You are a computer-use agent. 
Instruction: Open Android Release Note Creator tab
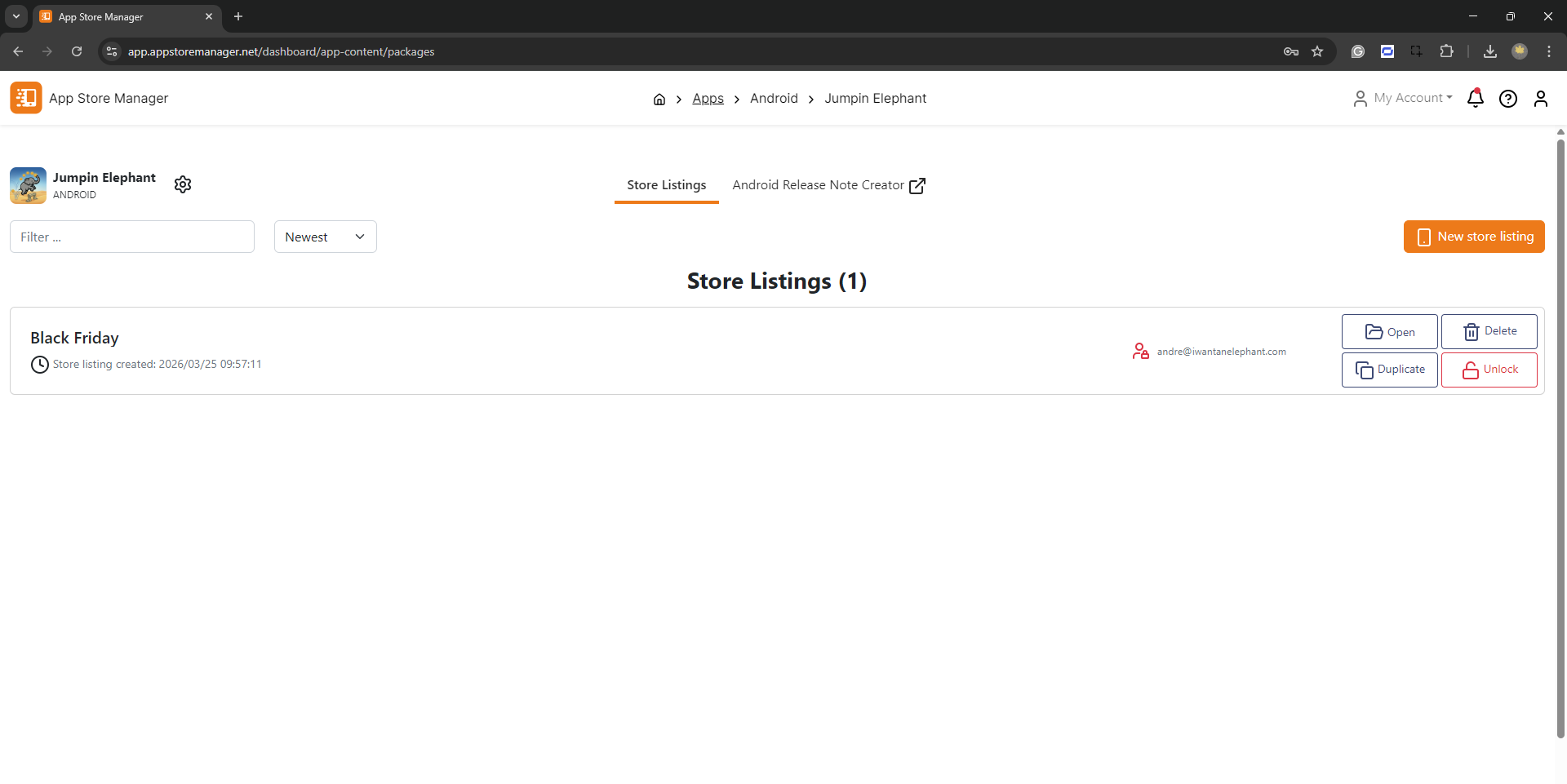[x=828, y=185]
